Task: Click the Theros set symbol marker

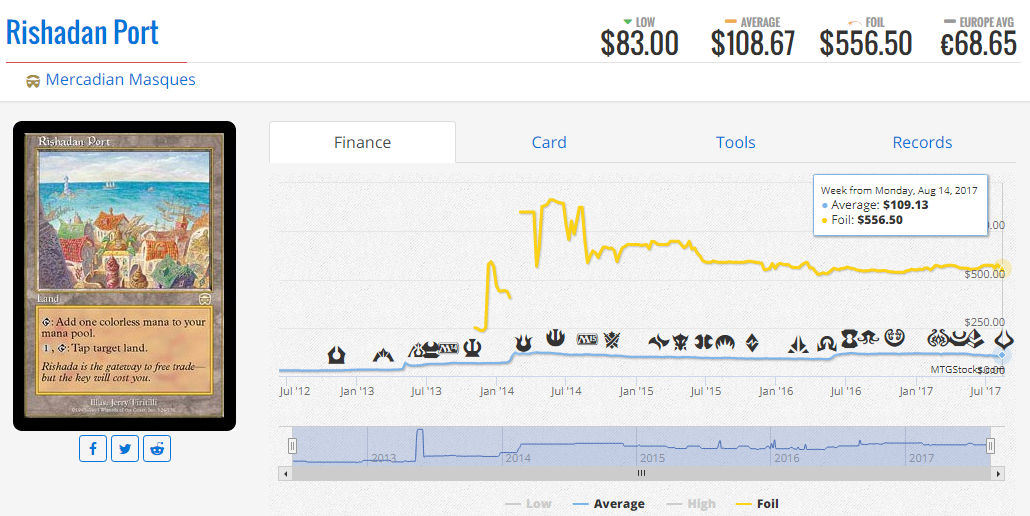Action: click(472, 347)
